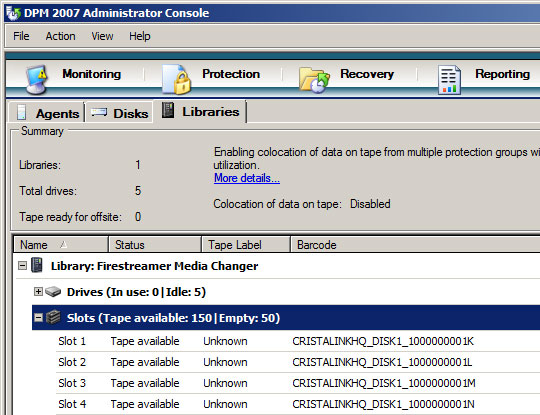Select Slots (Tape available: 150) row
540x415 pixels.
tap(286, 318)
